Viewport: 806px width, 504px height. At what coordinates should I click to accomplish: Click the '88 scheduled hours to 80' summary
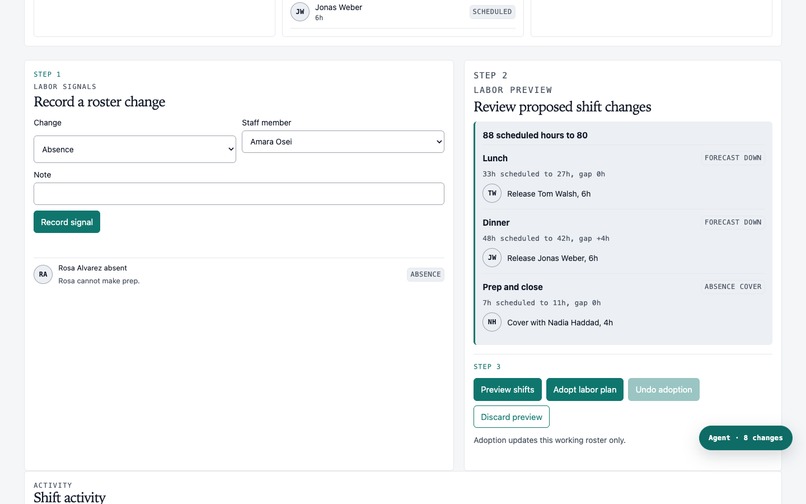pos(535,135)
